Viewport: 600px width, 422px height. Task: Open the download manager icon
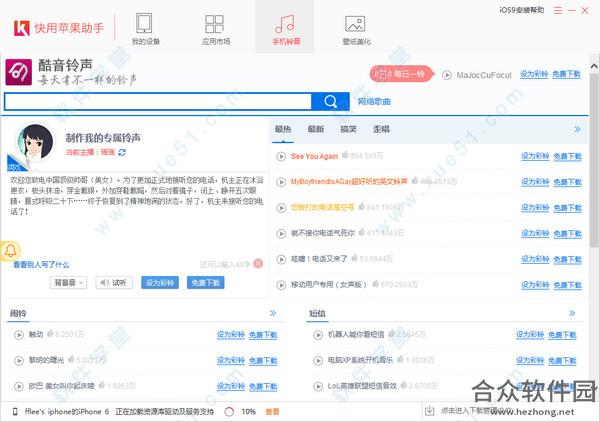pos(430,411)
